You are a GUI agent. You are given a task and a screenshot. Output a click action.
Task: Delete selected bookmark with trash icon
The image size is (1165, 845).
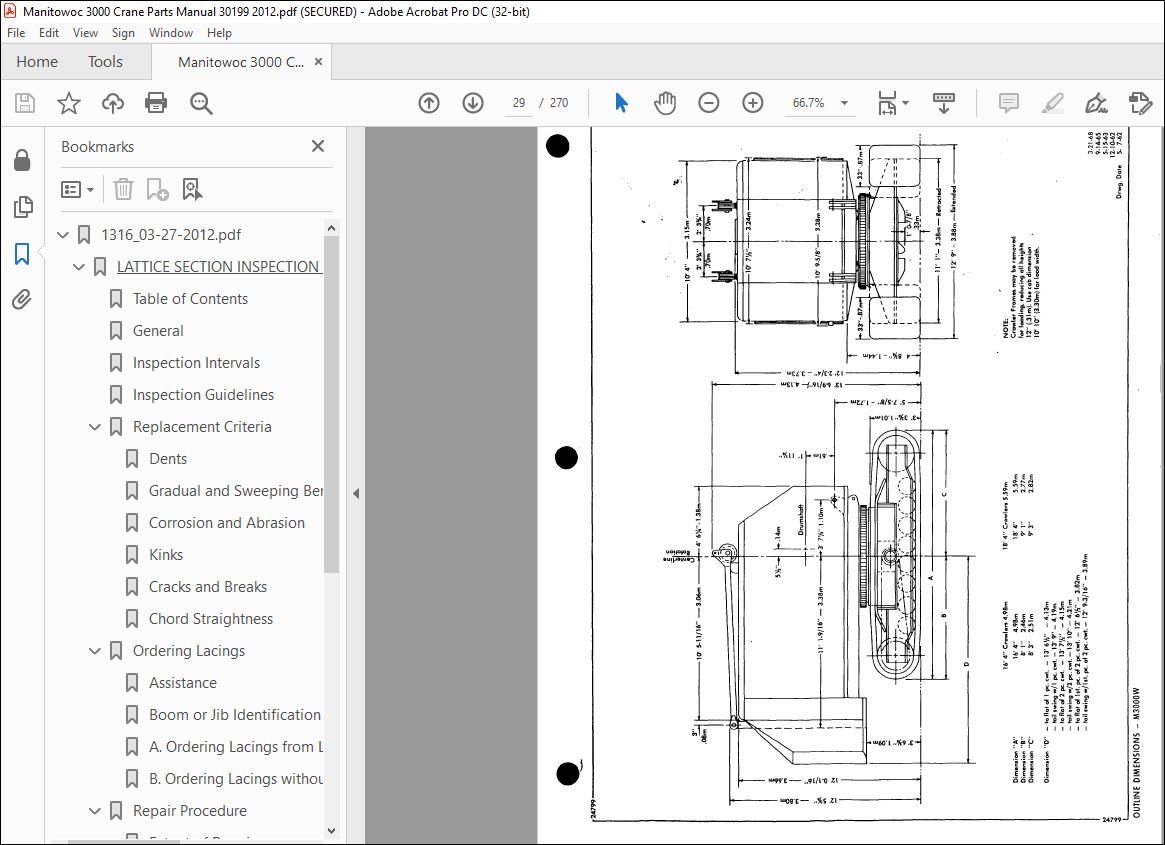123,189
